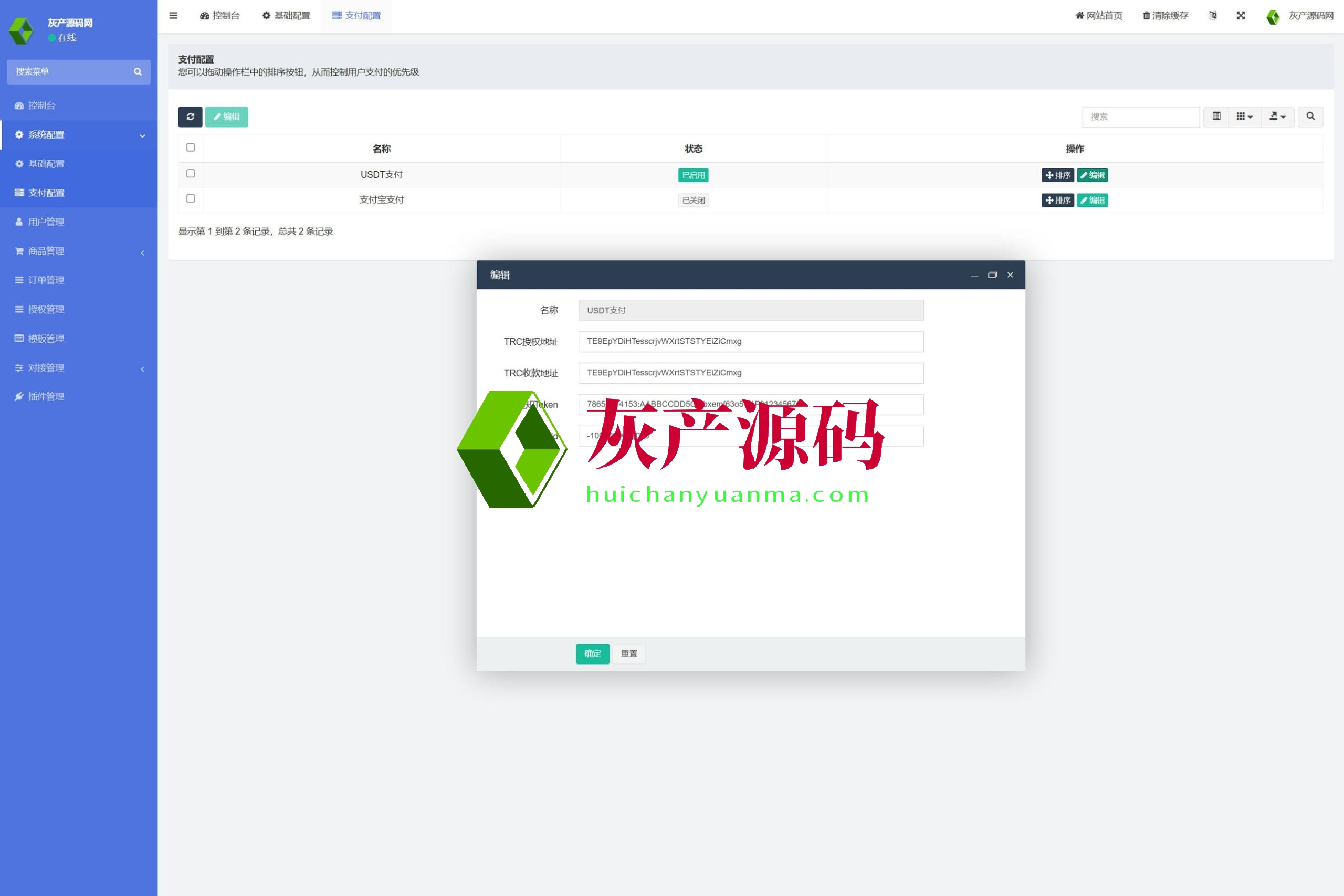Click 排序 drag icon for USDT支付 row
The image size is (1344, 896).
(x=1057, y=175)
